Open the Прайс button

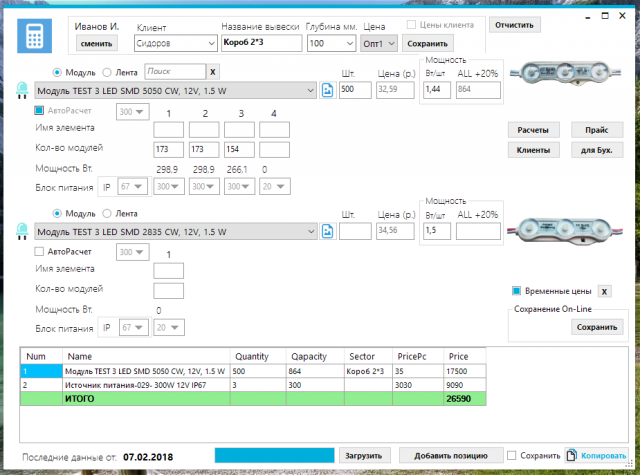[597, 130]
